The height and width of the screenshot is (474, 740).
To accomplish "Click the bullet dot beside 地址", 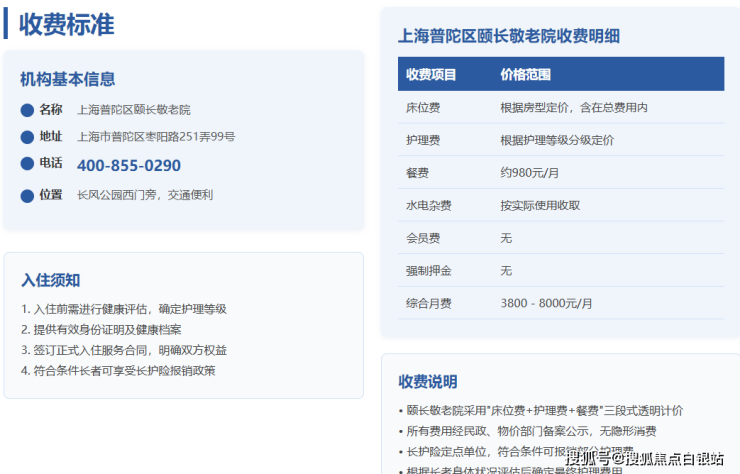I will tap(27, 137).
